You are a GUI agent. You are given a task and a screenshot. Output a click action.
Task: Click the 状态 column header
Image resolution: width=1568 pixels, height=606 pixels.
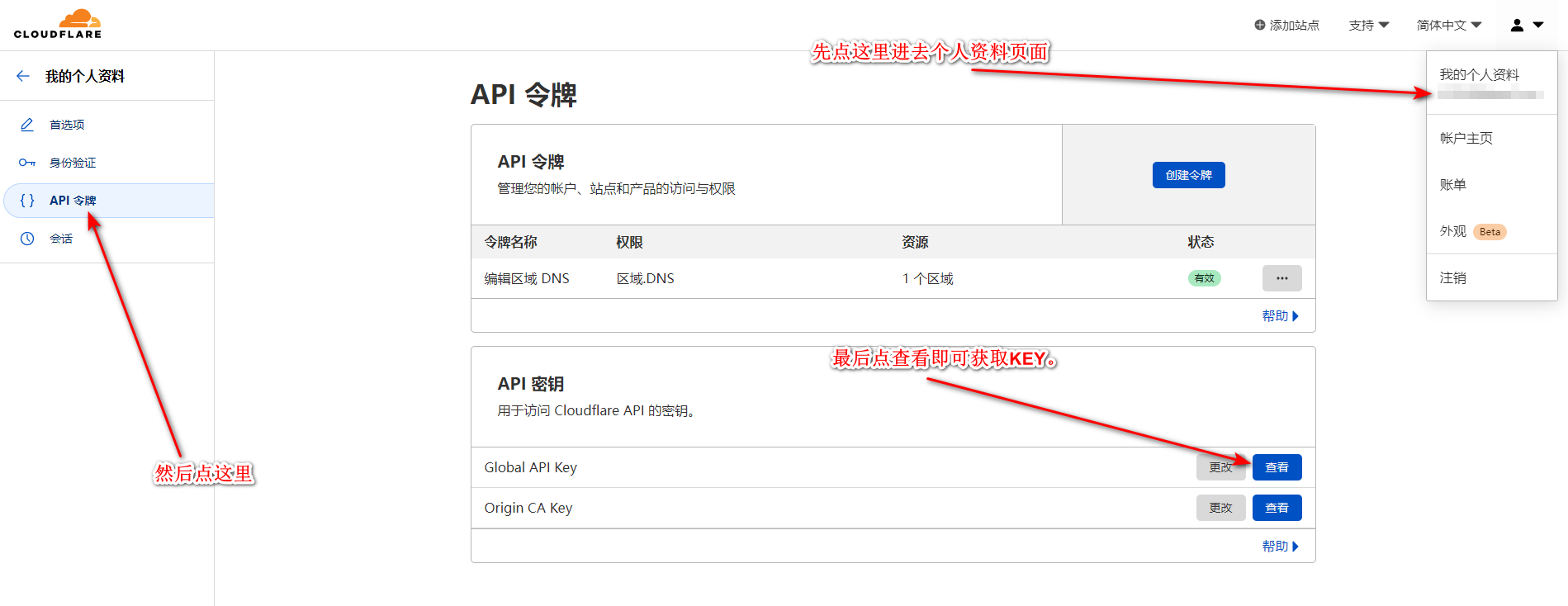click(x=1201, y=242)
